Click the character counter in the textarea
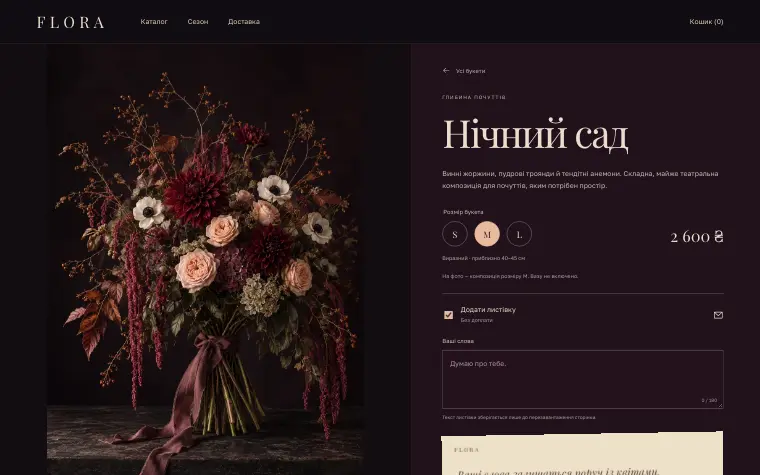Image resolution: width=760 pixels, height=475 pixels. coord(709,400)
